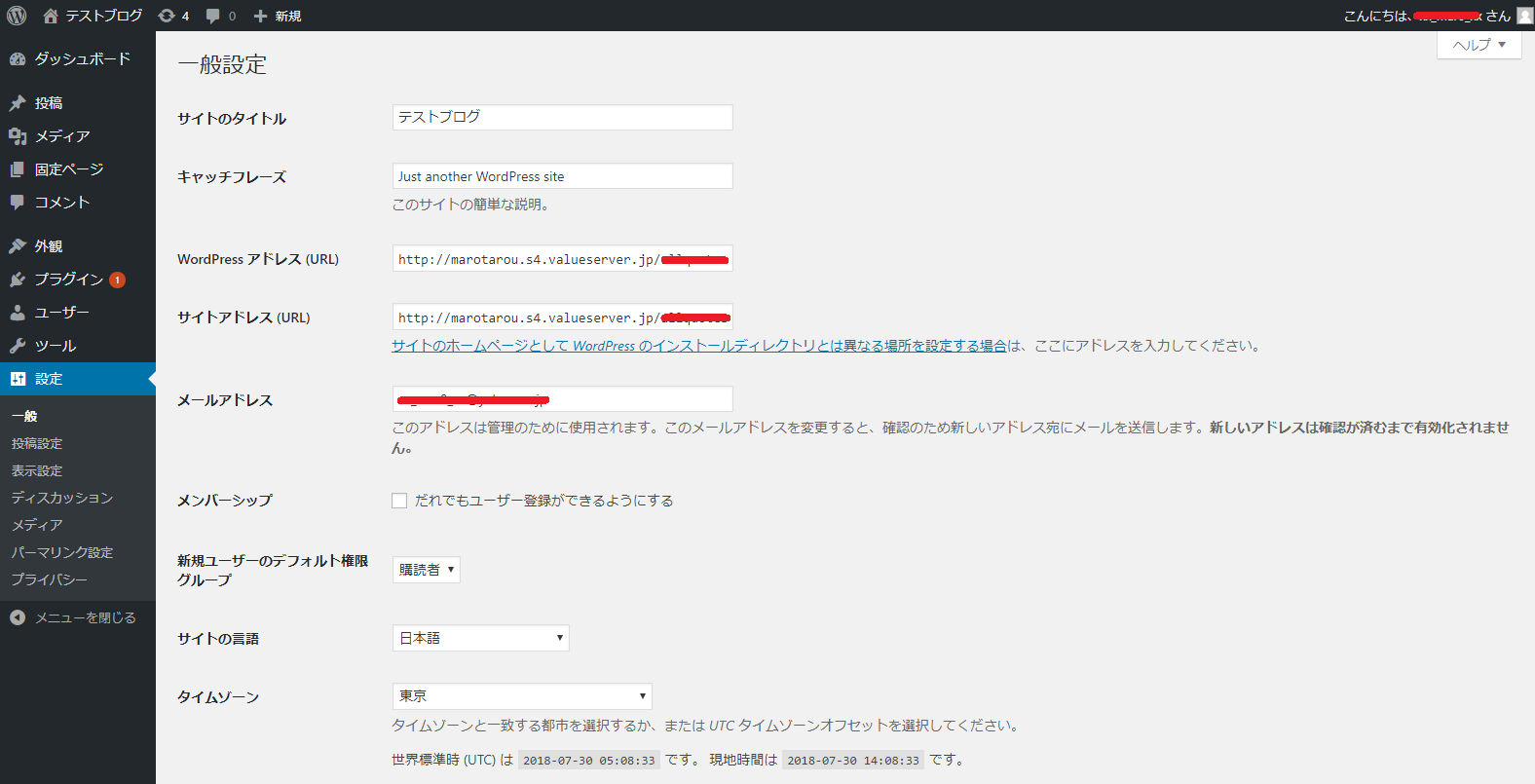Expand the 日本語 site language dropdown
This screenshot has height=784, width=1535.
pos(480,638)
